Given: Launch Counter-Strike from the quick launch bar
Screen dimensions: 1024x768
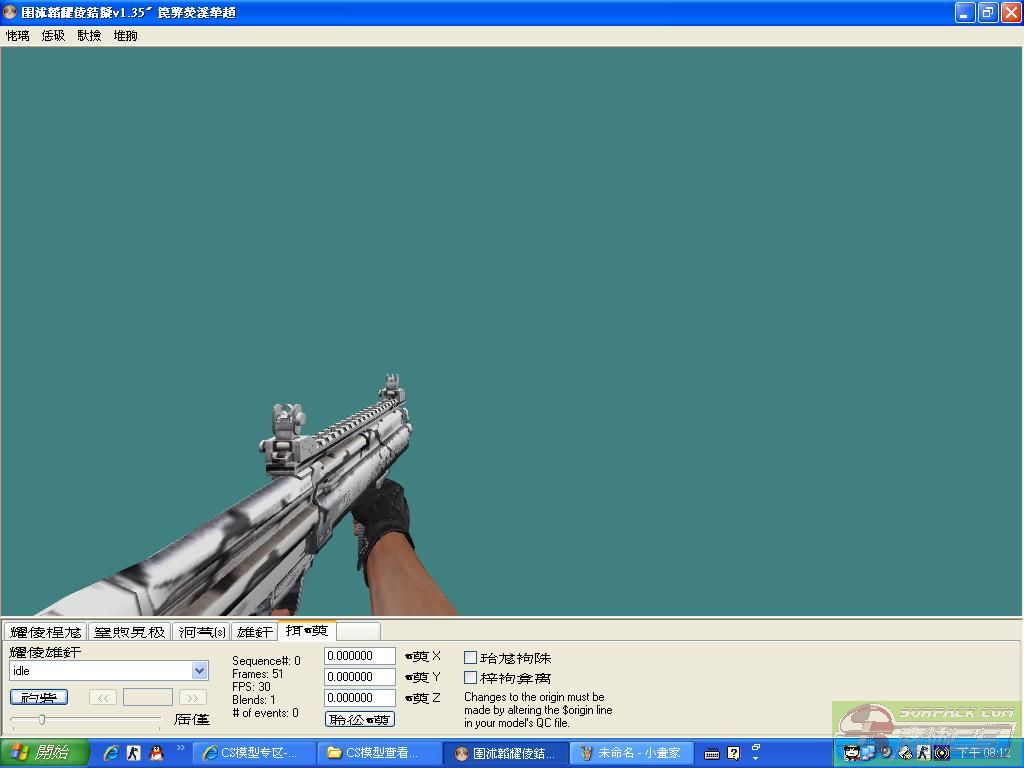Looking at the screenshot, I should point(134,753).
